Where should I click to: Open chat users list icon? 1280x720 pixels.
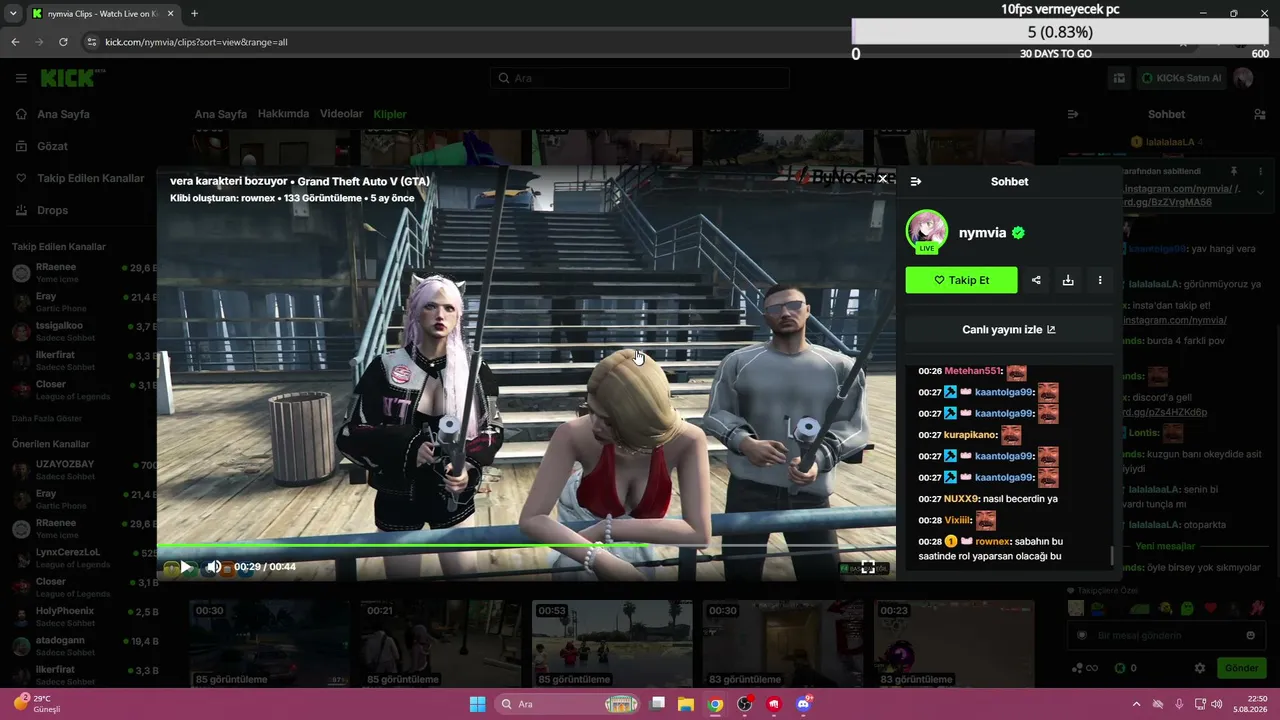pos(1260,114)
